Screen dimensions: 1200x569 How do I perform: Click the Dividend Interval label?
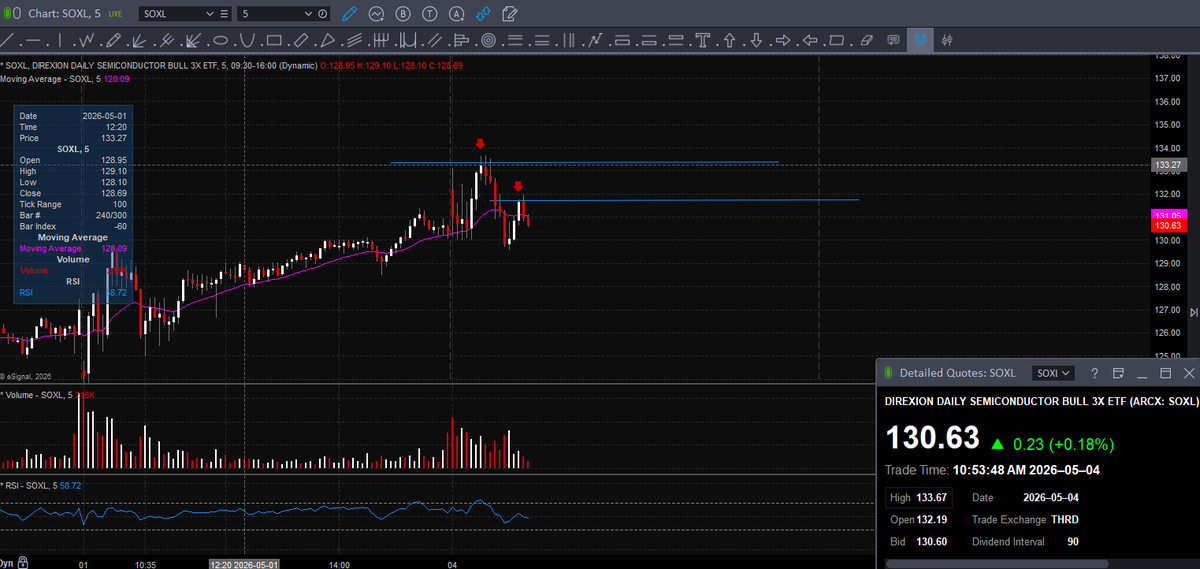(x=1008, y=541)
